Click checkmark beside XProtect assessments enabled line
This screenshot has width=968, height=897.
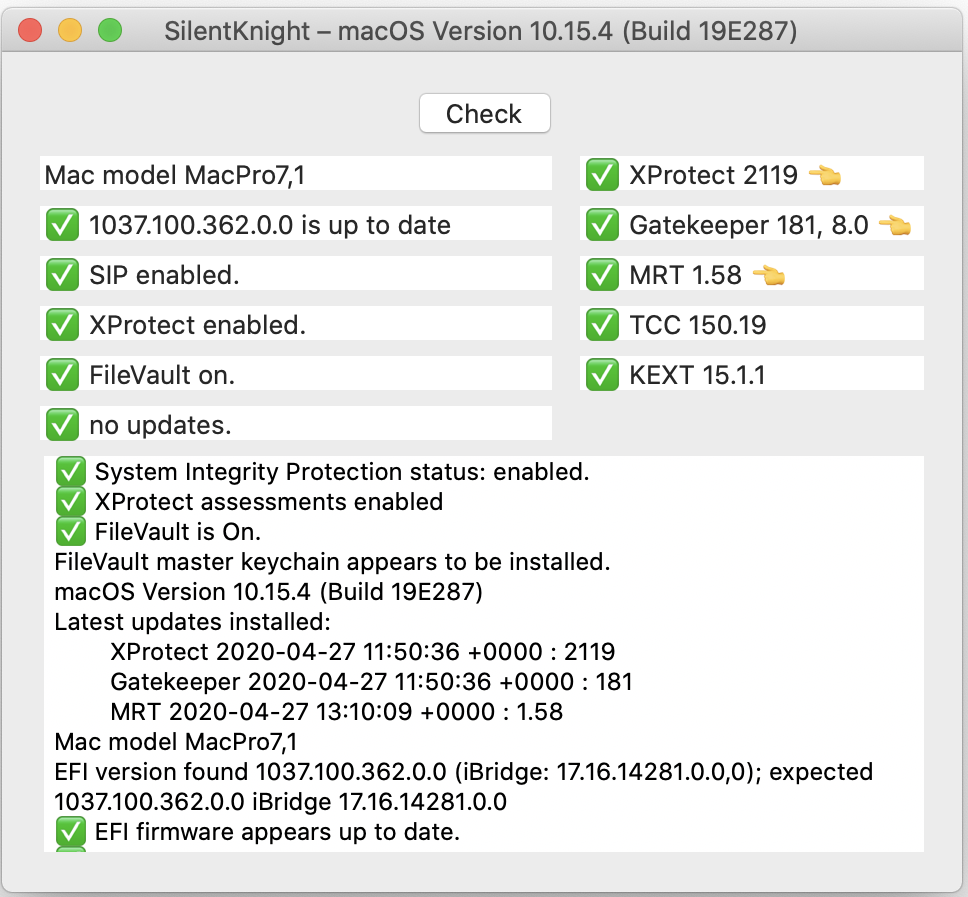point(71,501)
